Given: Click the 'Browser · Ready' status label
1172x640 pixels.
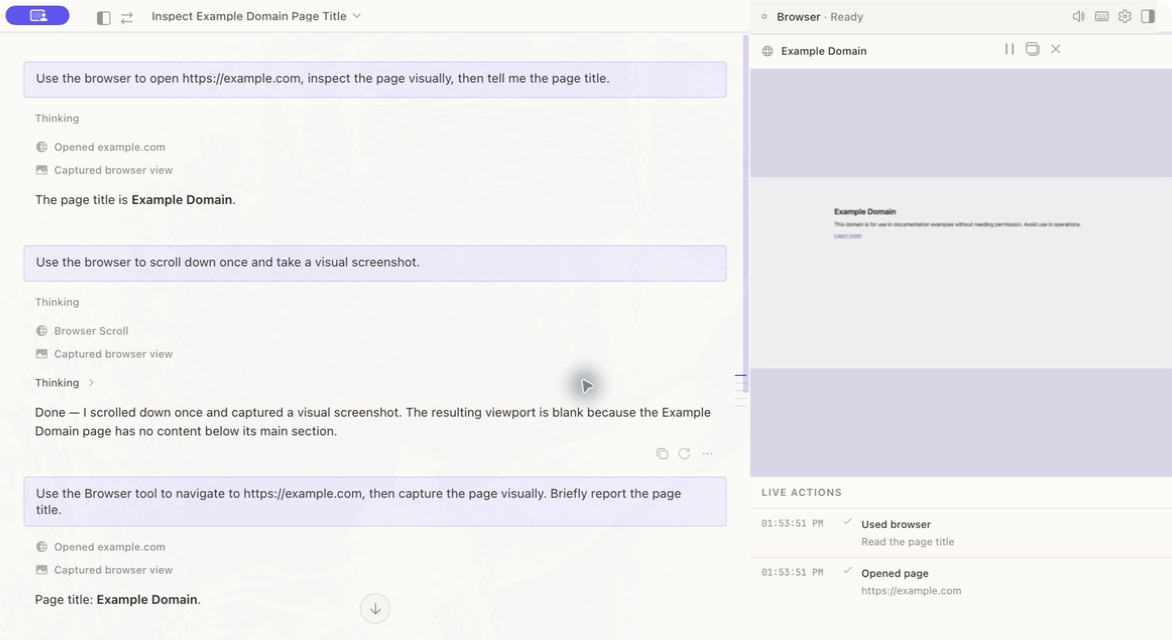Looking at the screenshot, I should click(819, 16).
